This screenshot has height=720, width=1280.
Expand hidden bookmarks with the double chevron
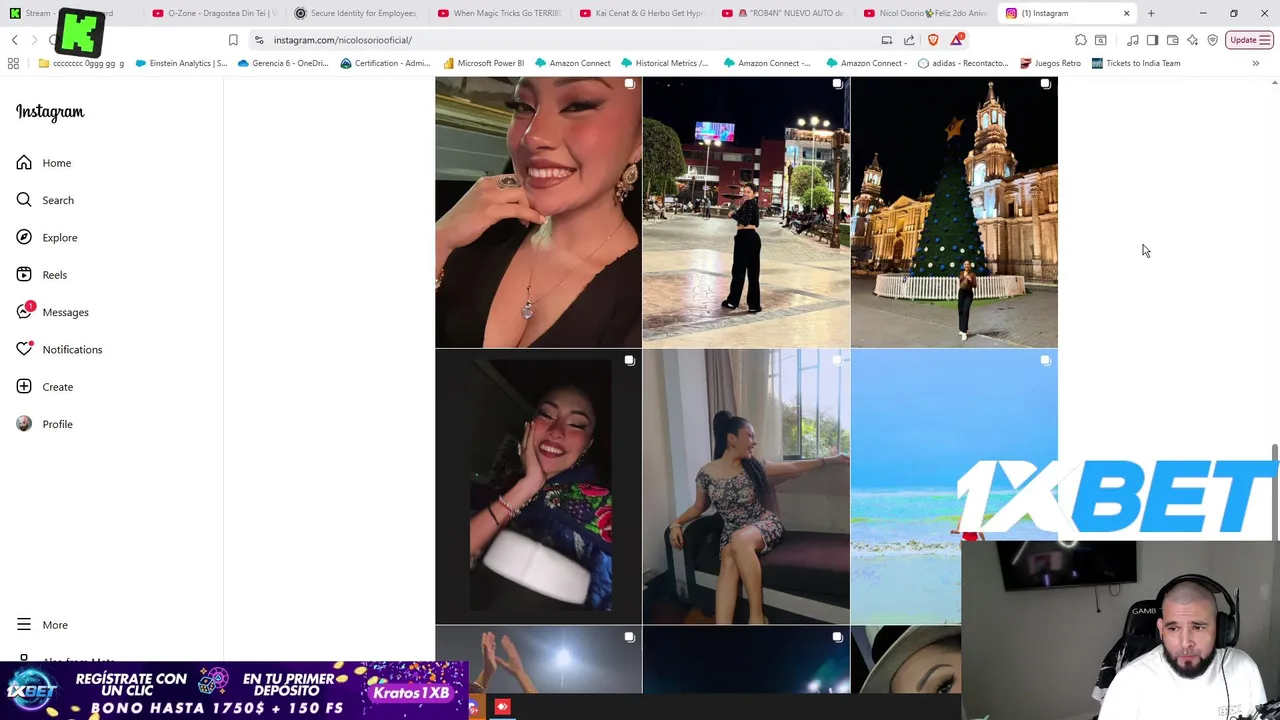pyautogui.click(x=1256, y=63)
